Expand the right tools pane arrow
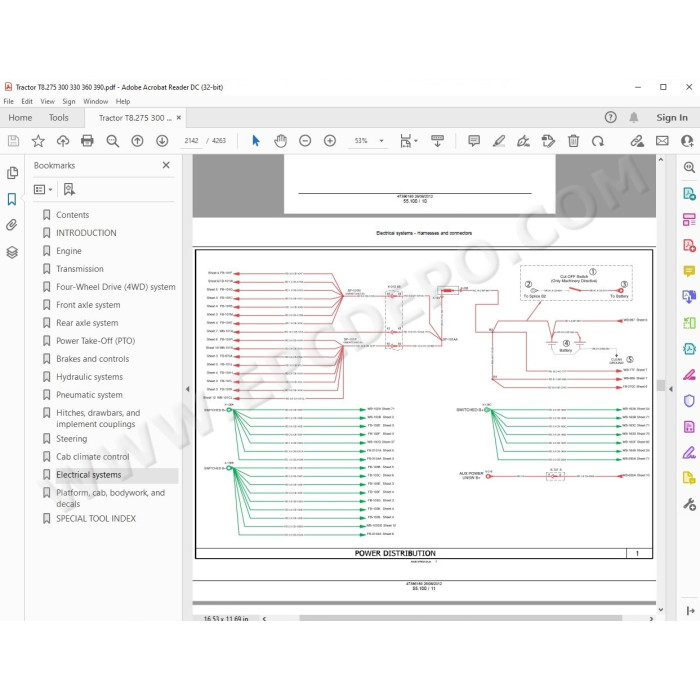Screen dimensions: 700x700 click(x=671, y=389)
